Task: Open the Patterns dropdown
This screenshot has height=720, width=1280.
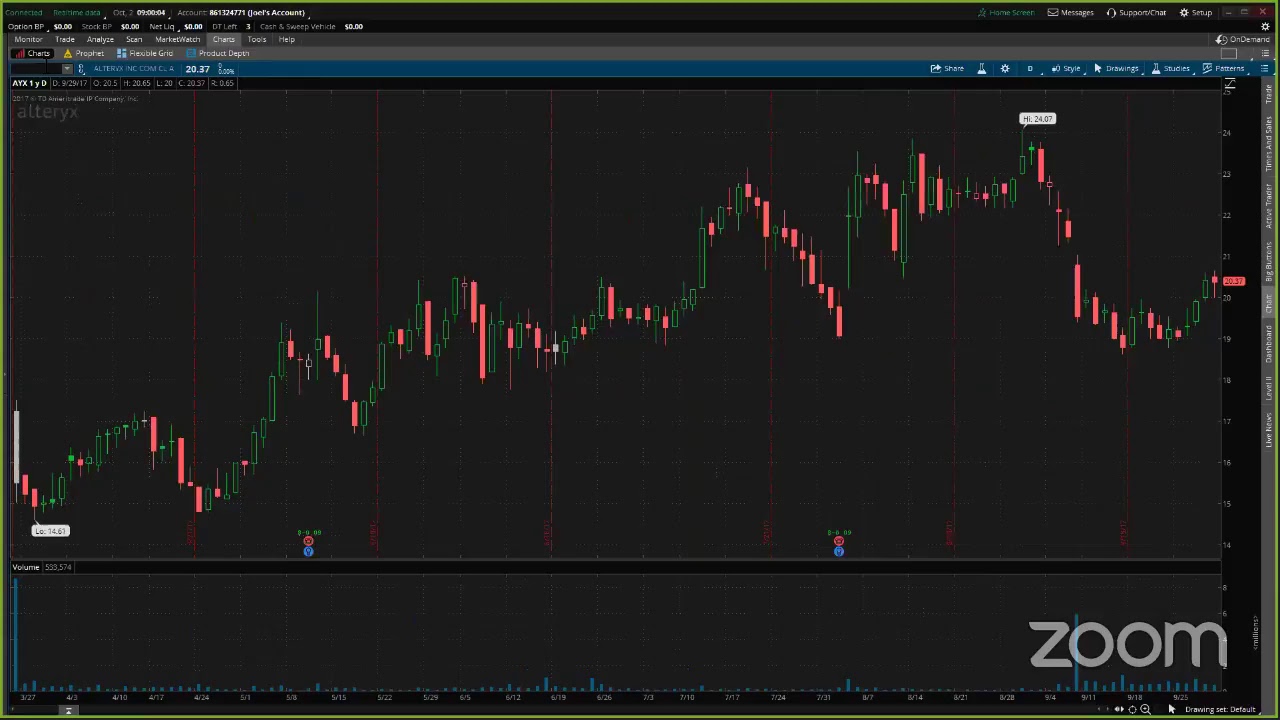Action: pyautogui.click(x=1224, y=68)
